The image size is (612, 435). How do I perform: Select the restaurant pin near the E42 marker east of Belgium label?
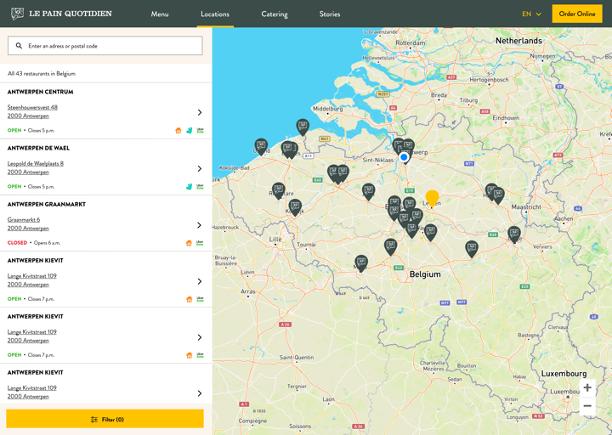coord(471,248)
